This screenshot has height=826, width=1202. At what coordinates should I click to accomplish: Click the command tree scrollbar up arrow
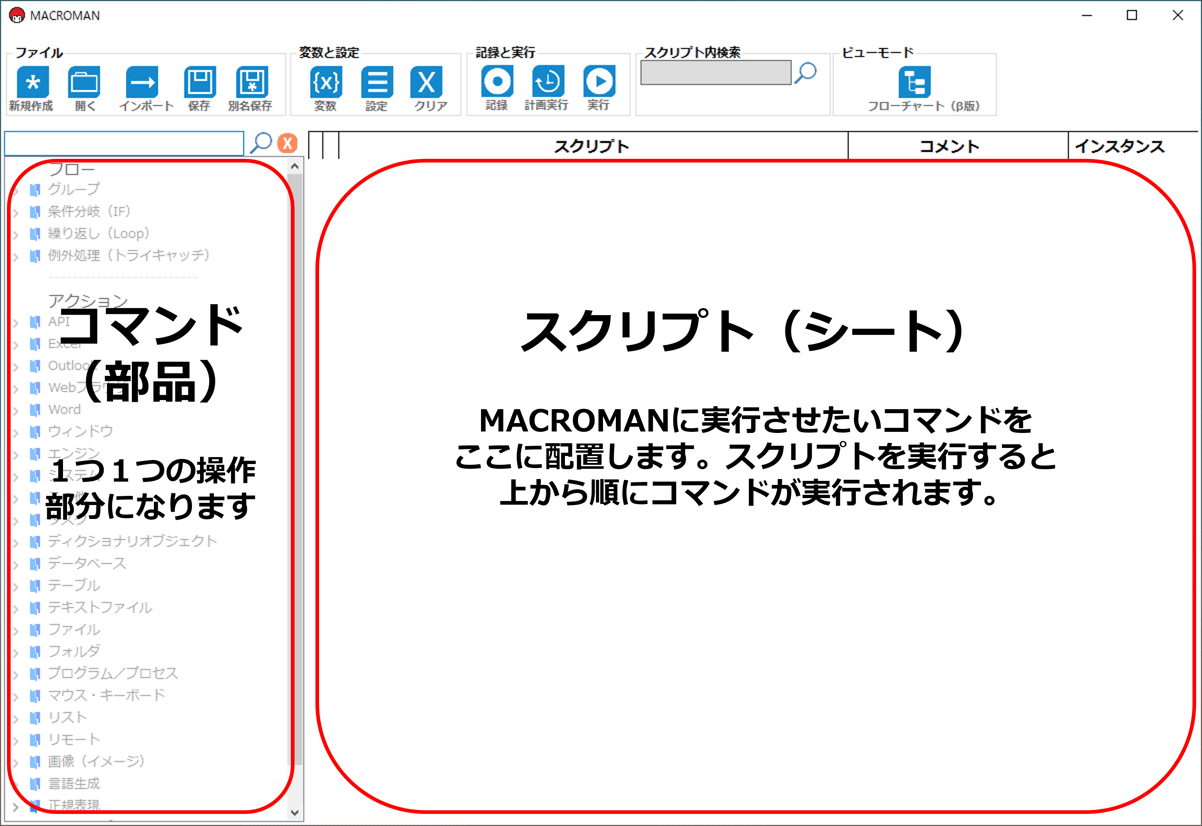(295, 166)
